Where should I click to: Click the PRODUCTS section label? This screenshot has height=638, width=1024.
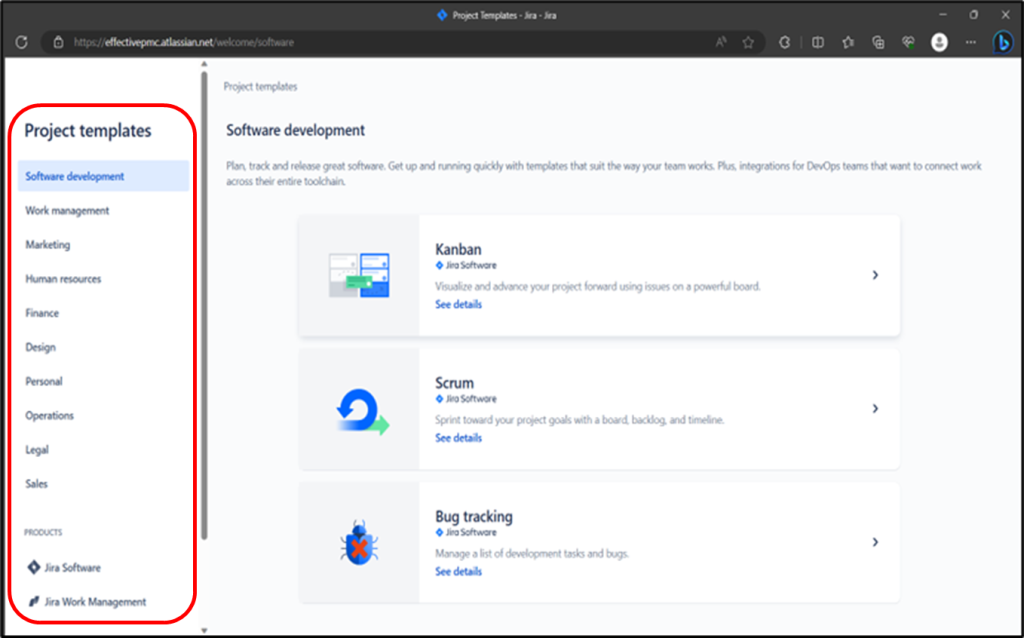43,532
